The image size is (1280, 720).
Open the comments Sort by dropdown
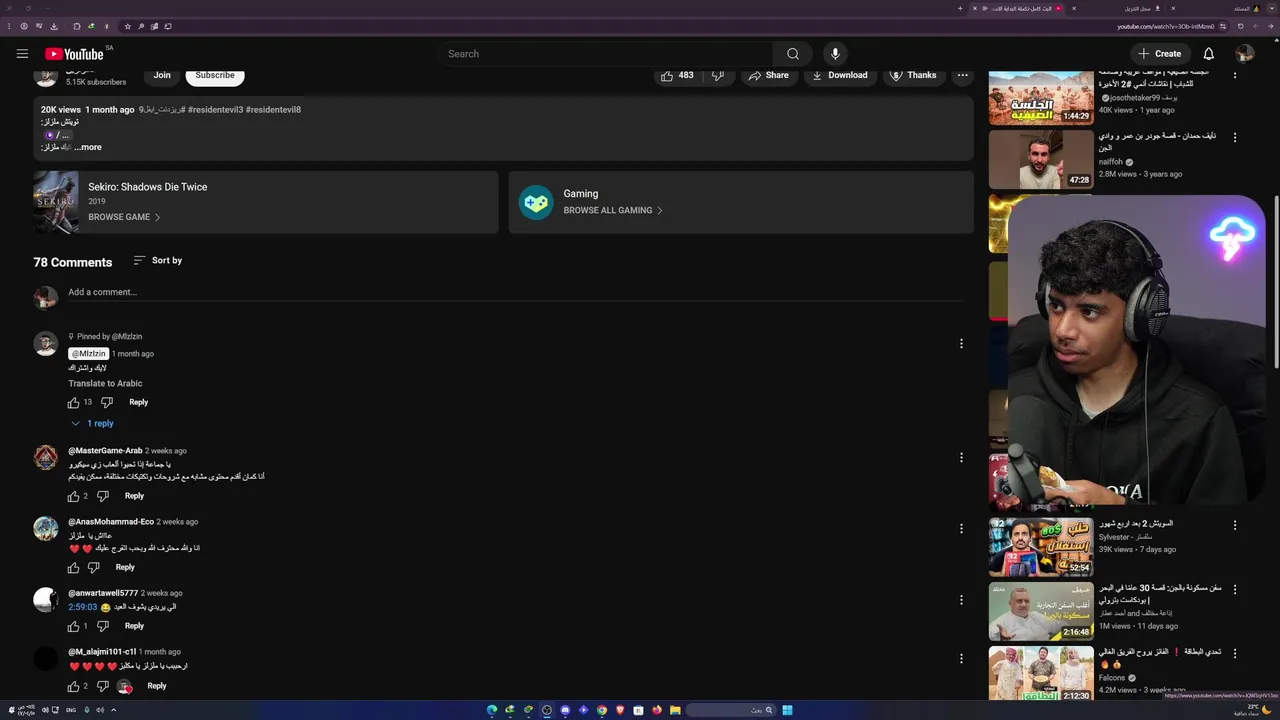(x=157, y=260)
